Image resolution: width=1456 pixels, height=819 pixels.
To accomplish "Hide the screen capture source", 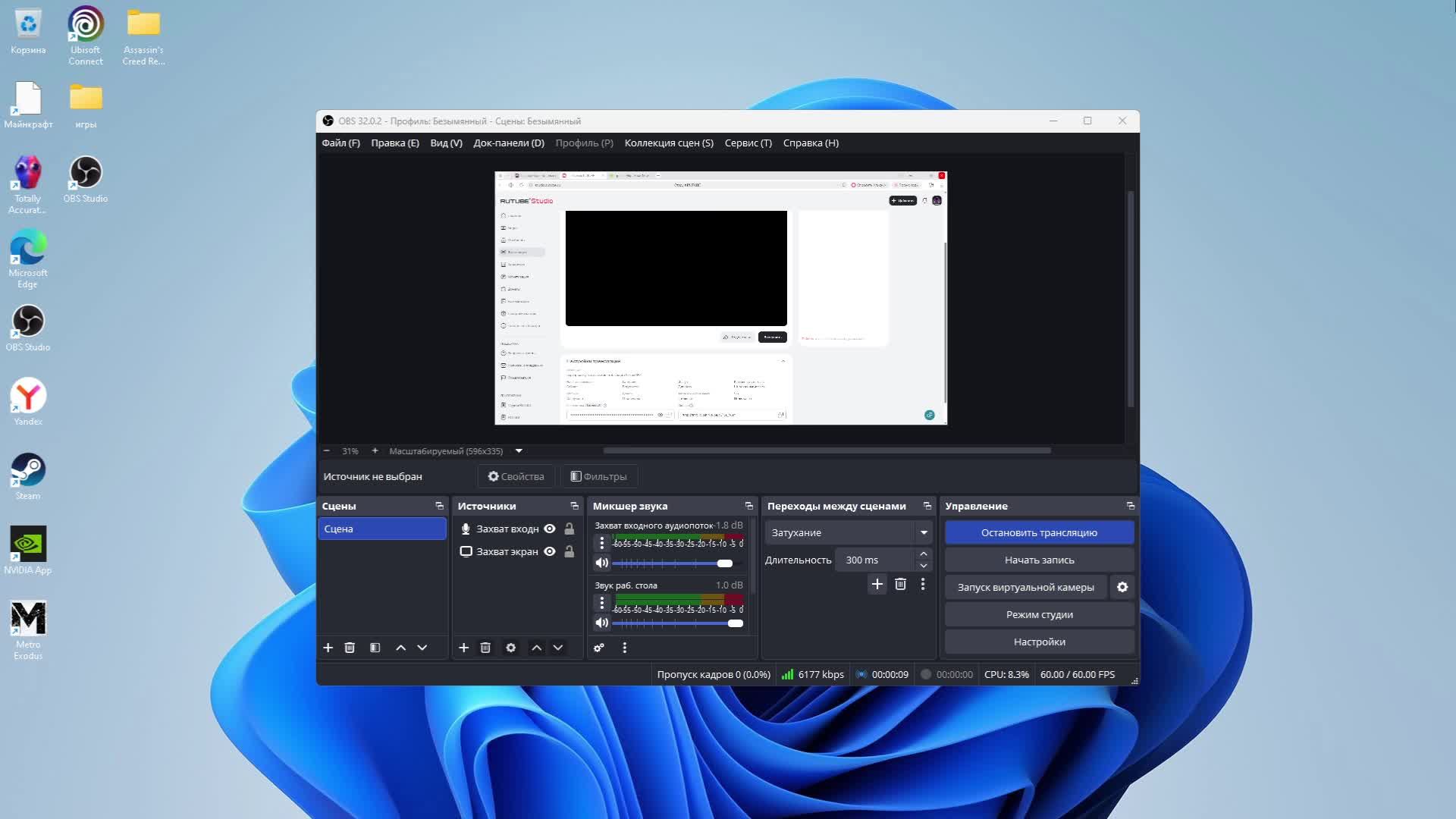I will (550, 551).
